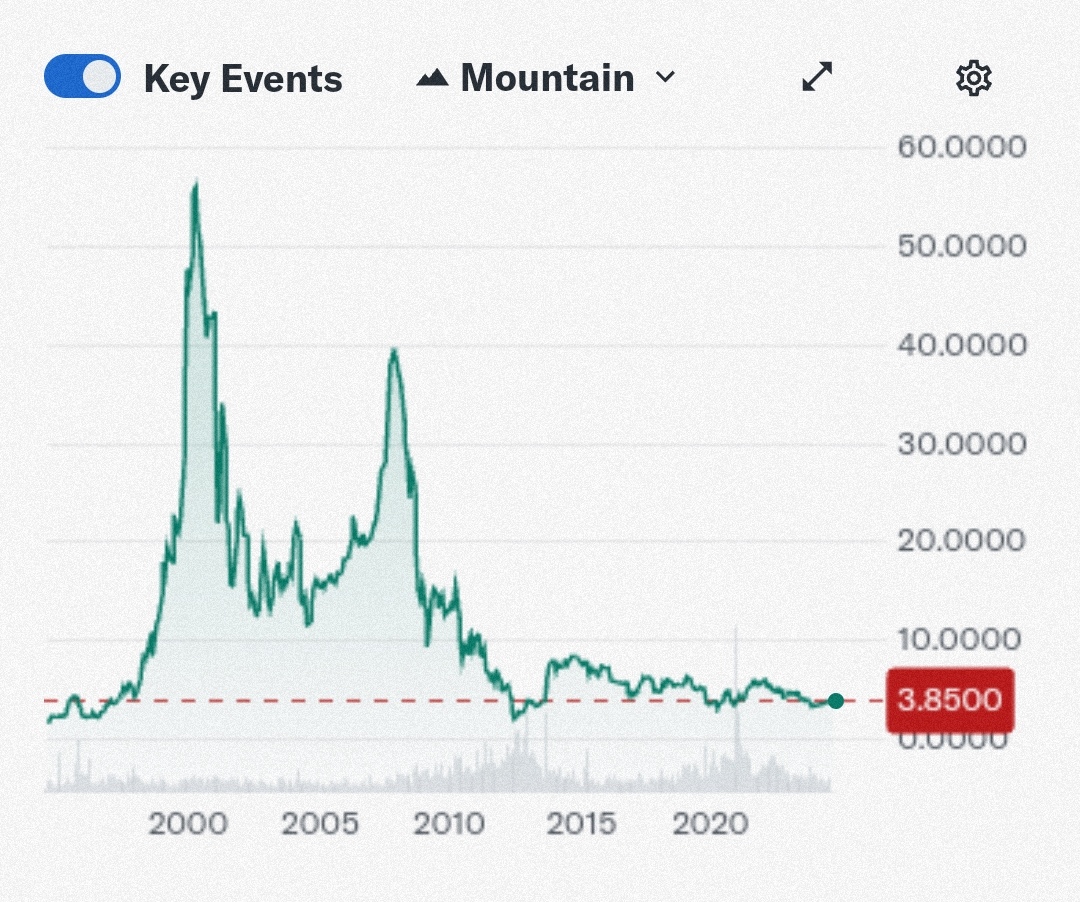
Task: Open chart settings via gear icon
Action: pos(973,78)
